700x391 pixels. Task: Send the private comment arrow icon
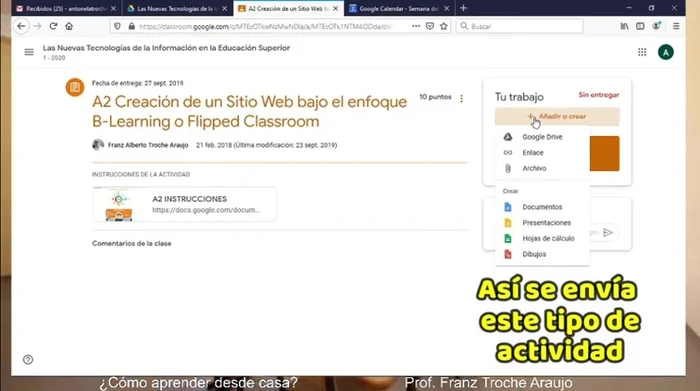pyautogui.click(x=608, y=232)
